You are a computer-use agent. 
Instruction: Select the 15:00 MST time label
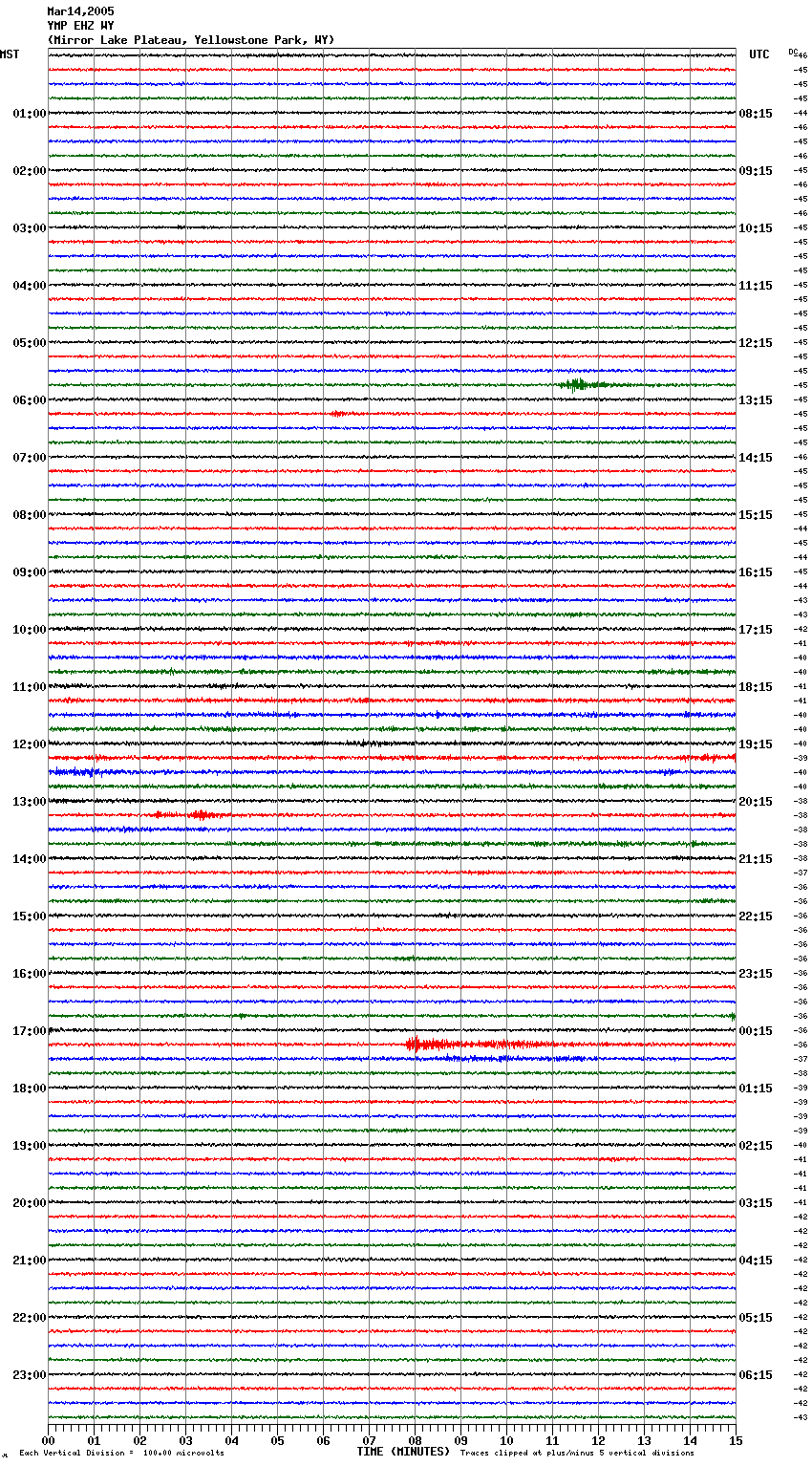coord(30,916)
